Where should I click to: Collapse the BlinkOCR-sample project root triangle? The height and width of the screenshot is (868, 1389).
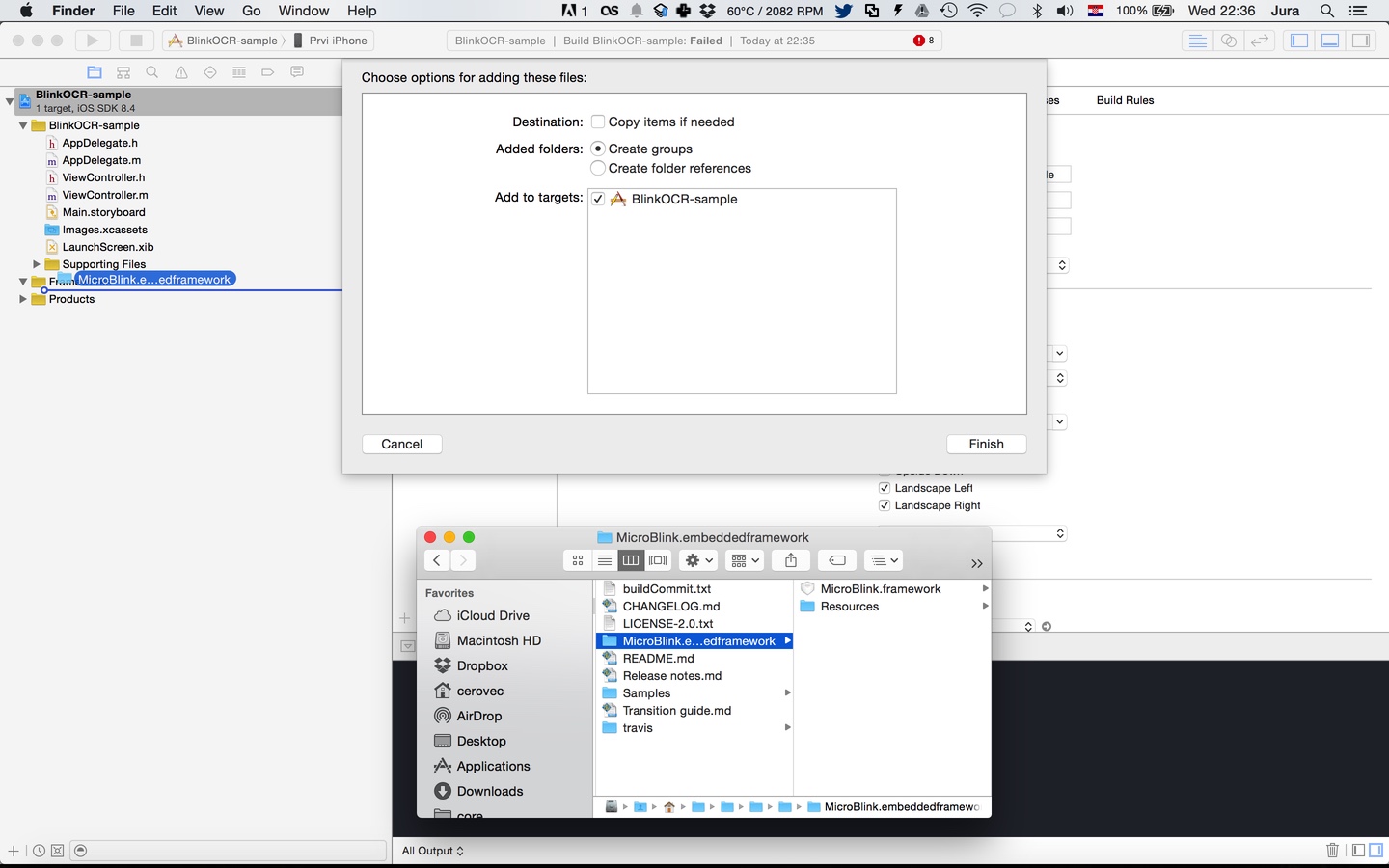[10, 100]
